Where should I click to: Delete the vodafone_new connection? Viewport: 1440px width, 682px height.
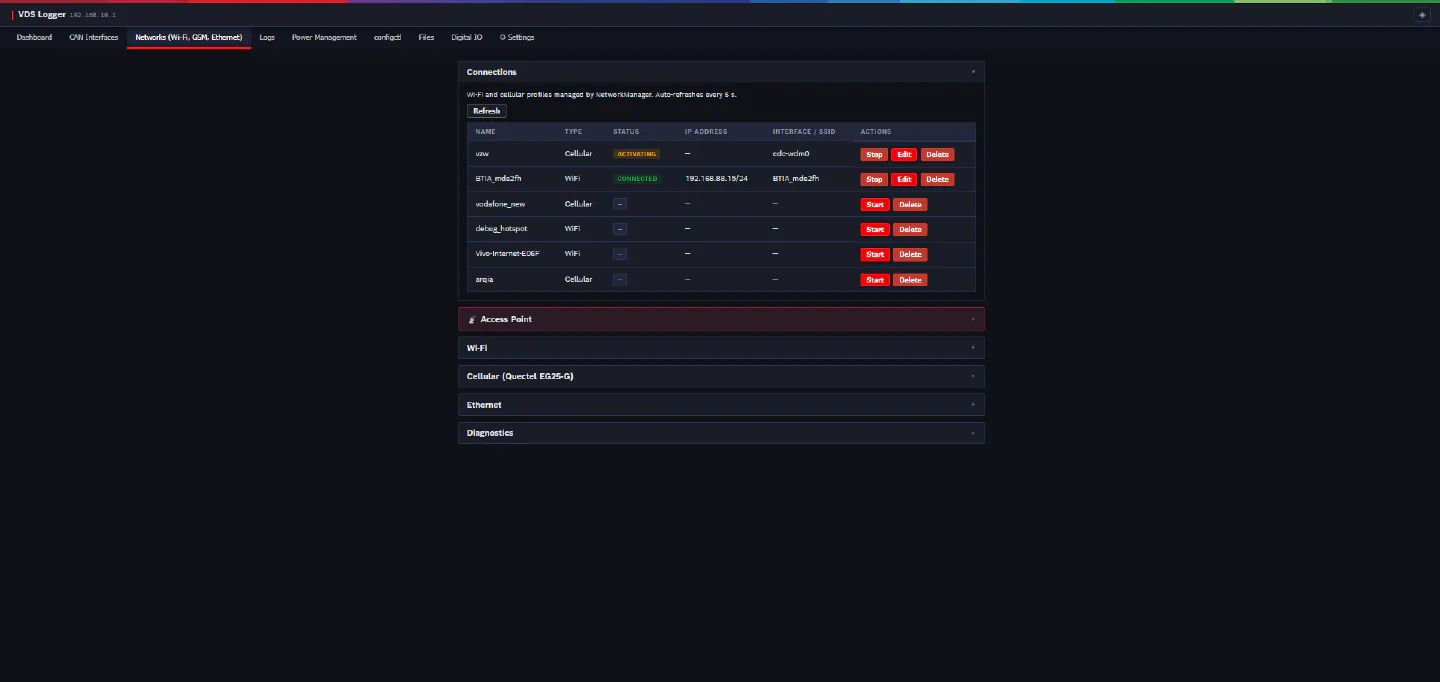pyautogui.click(x=910, y=204)
